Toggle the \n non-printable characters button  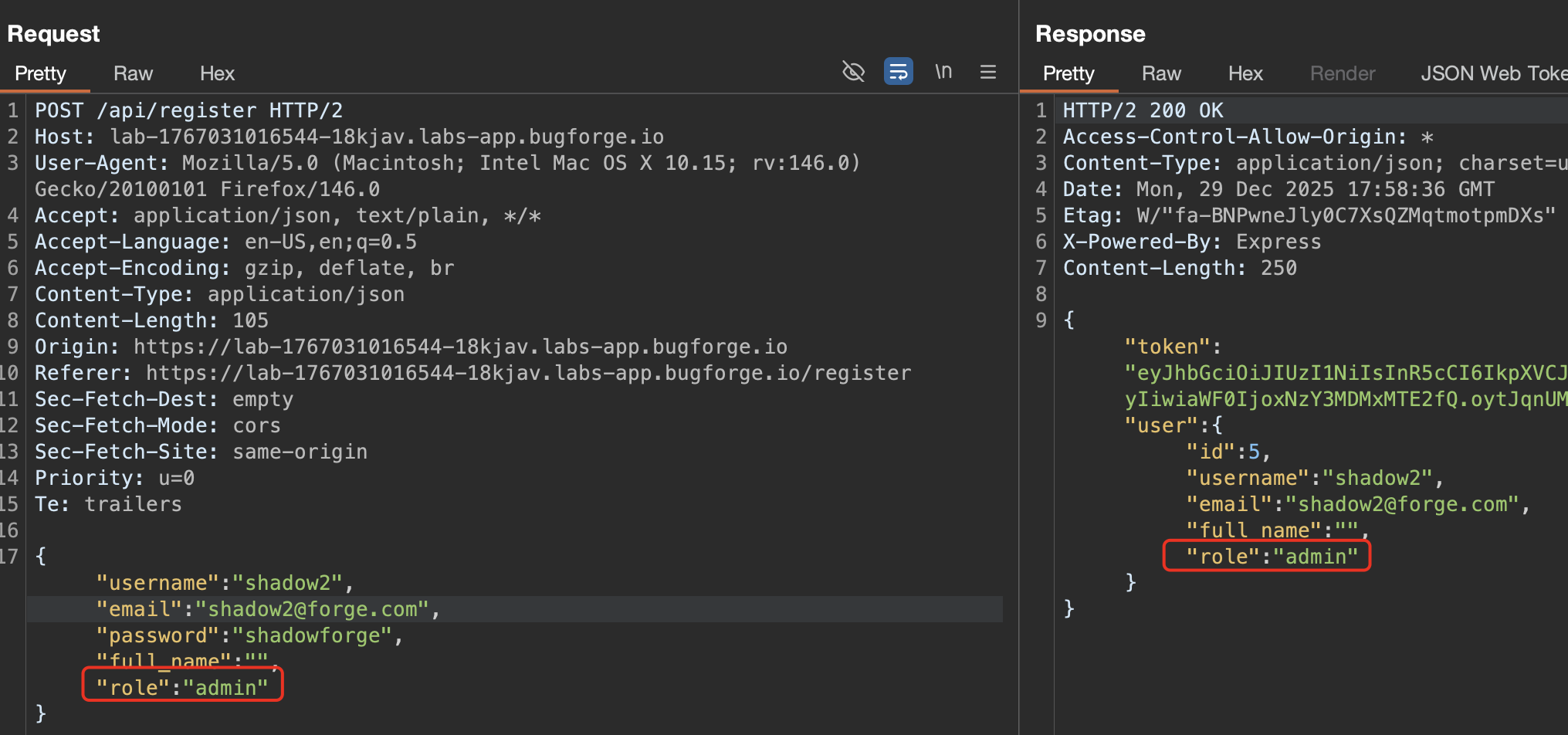943,72
